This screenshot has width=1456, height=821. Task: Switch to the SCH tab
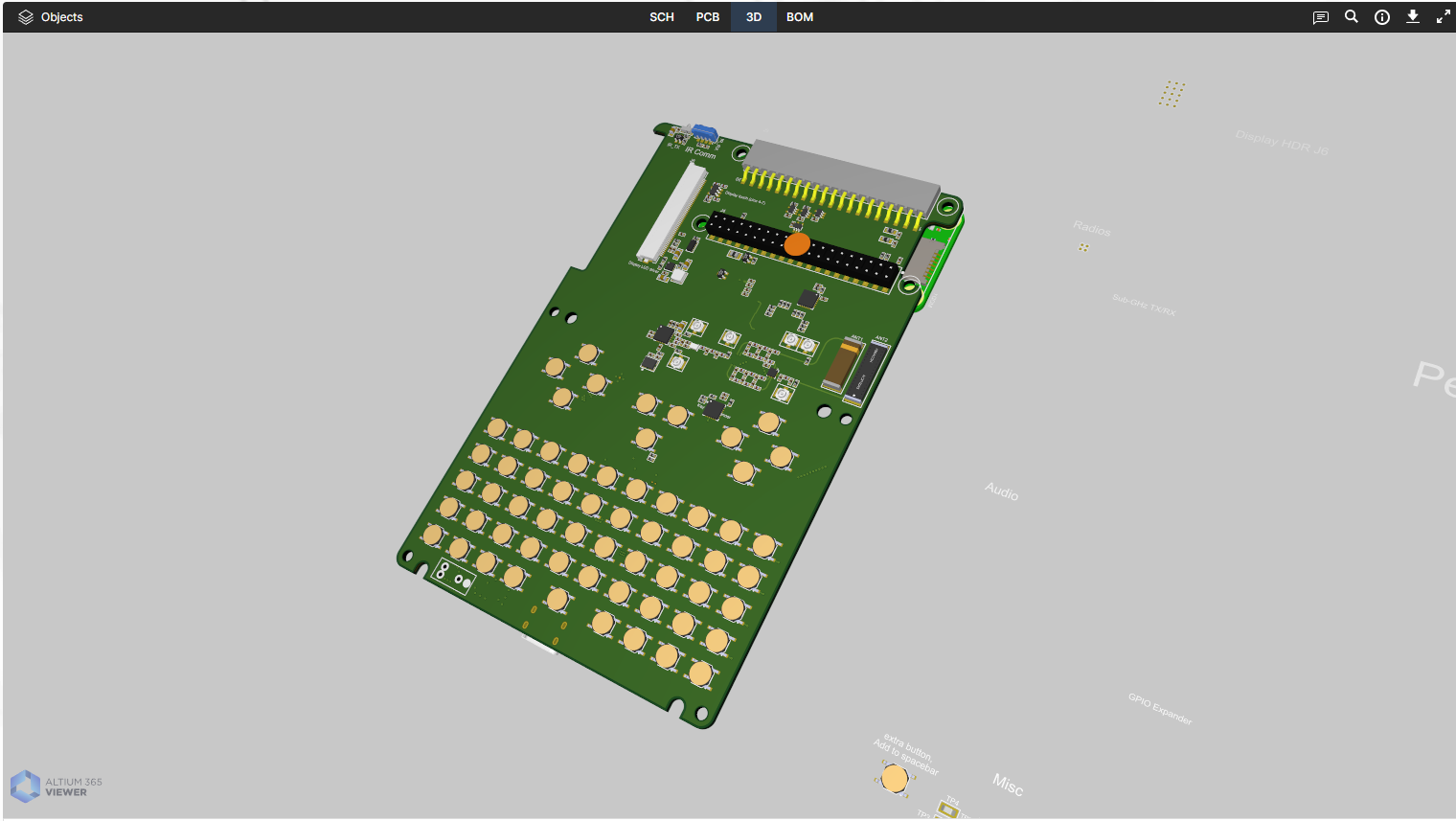click(661, 17)
